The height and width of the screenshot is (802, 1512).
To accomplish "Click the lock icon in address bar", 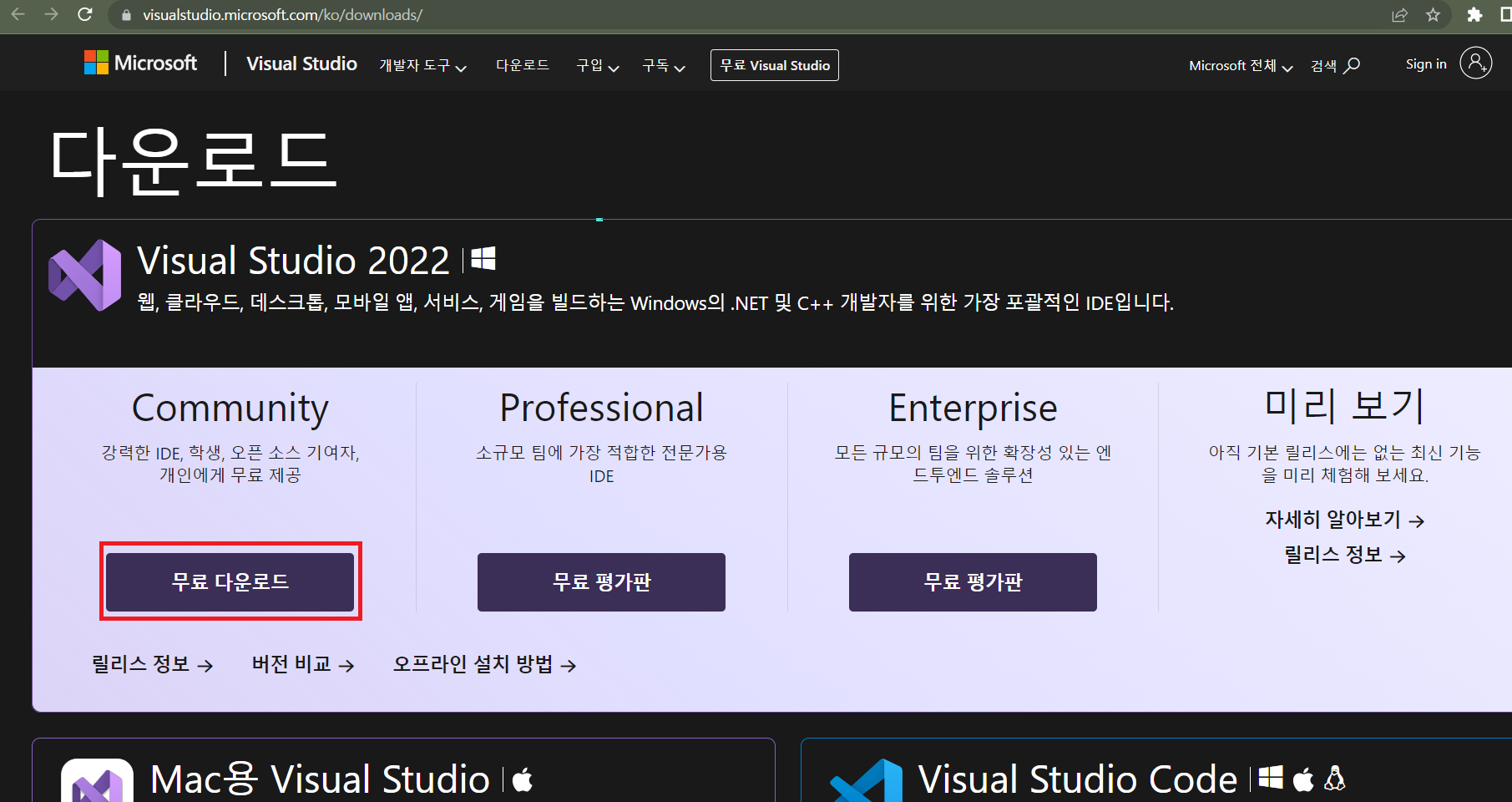I will point(126,15).
